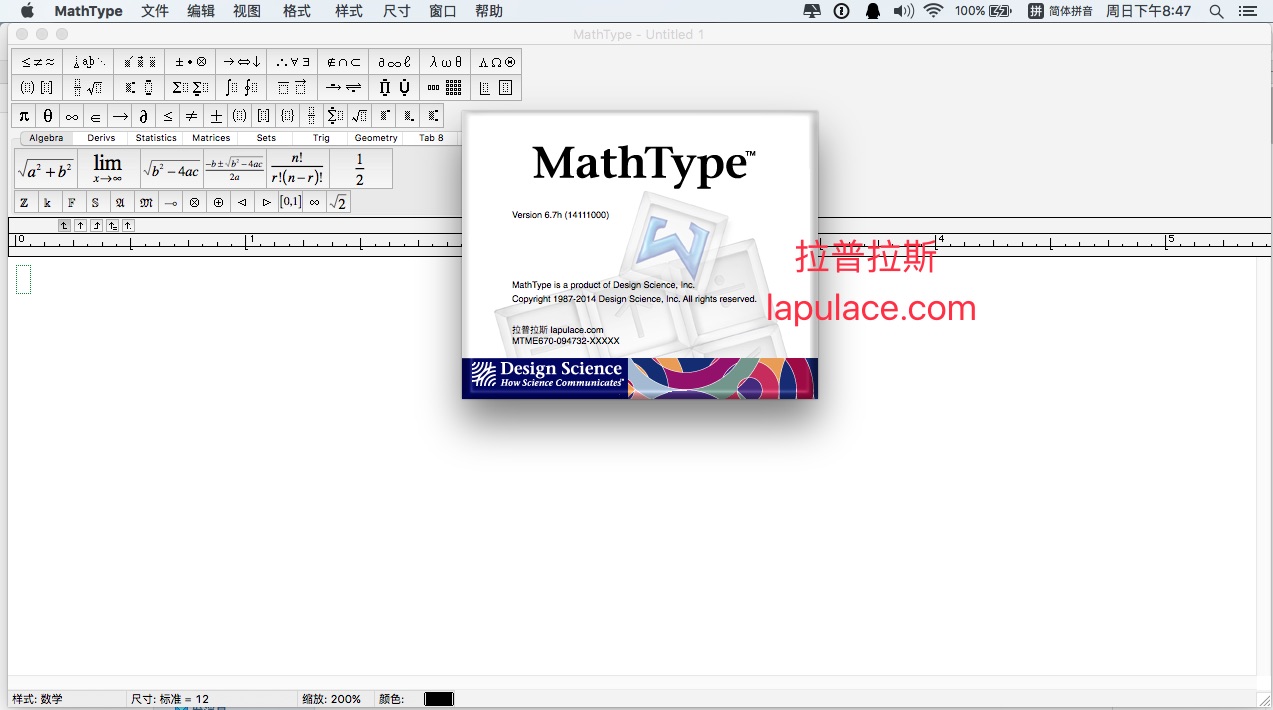Click the plus-minus symbol button
1273x710 pixels.
click(x=216, y=116)
